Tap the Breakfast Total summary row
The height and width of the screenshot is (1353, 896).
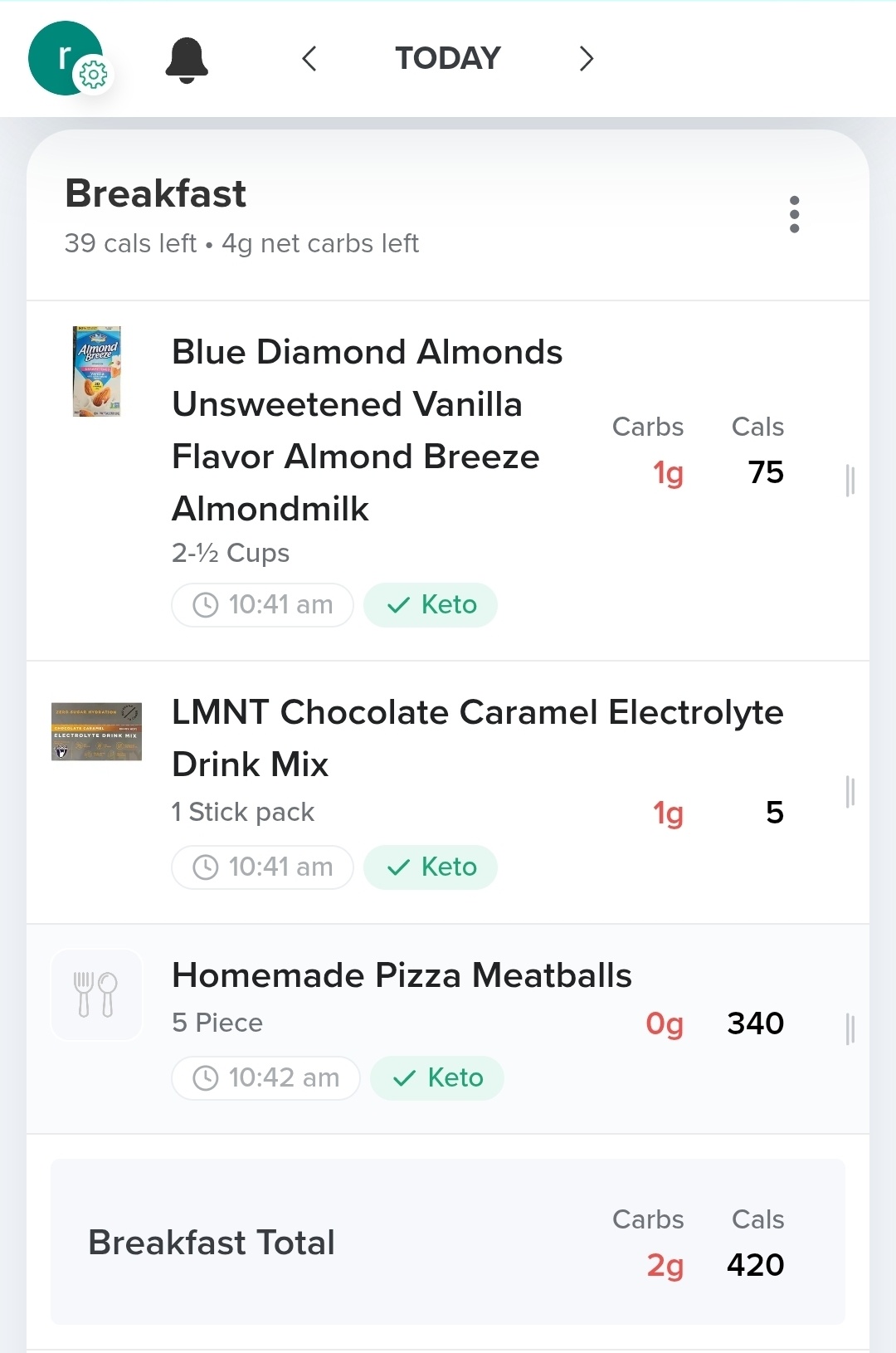click(448, 1242)
